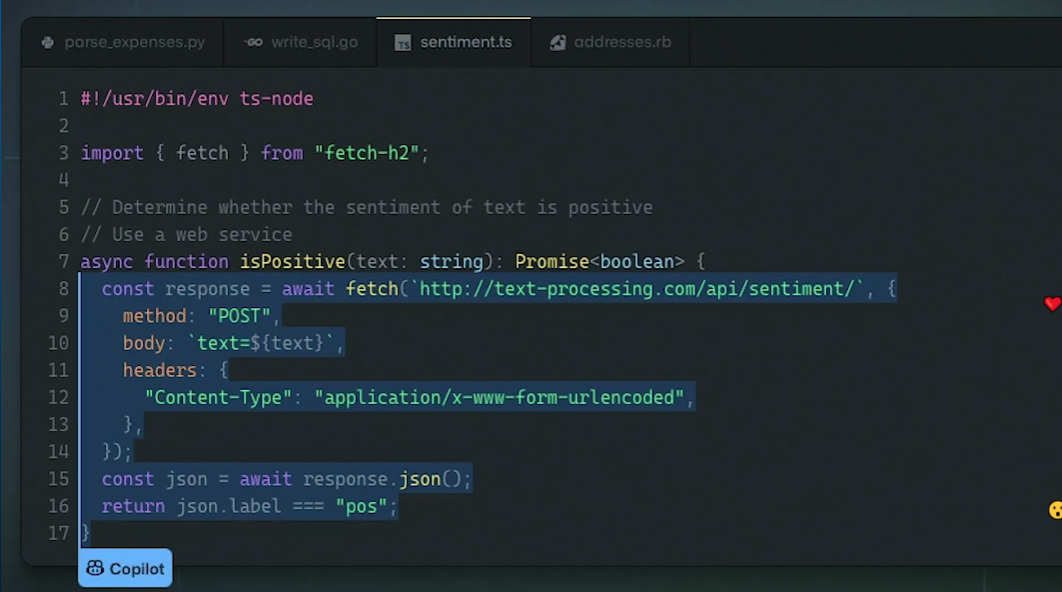Click 'response.json()' on line 15
The width and height of the screenshot is (1062, 592).
(382, 479)
